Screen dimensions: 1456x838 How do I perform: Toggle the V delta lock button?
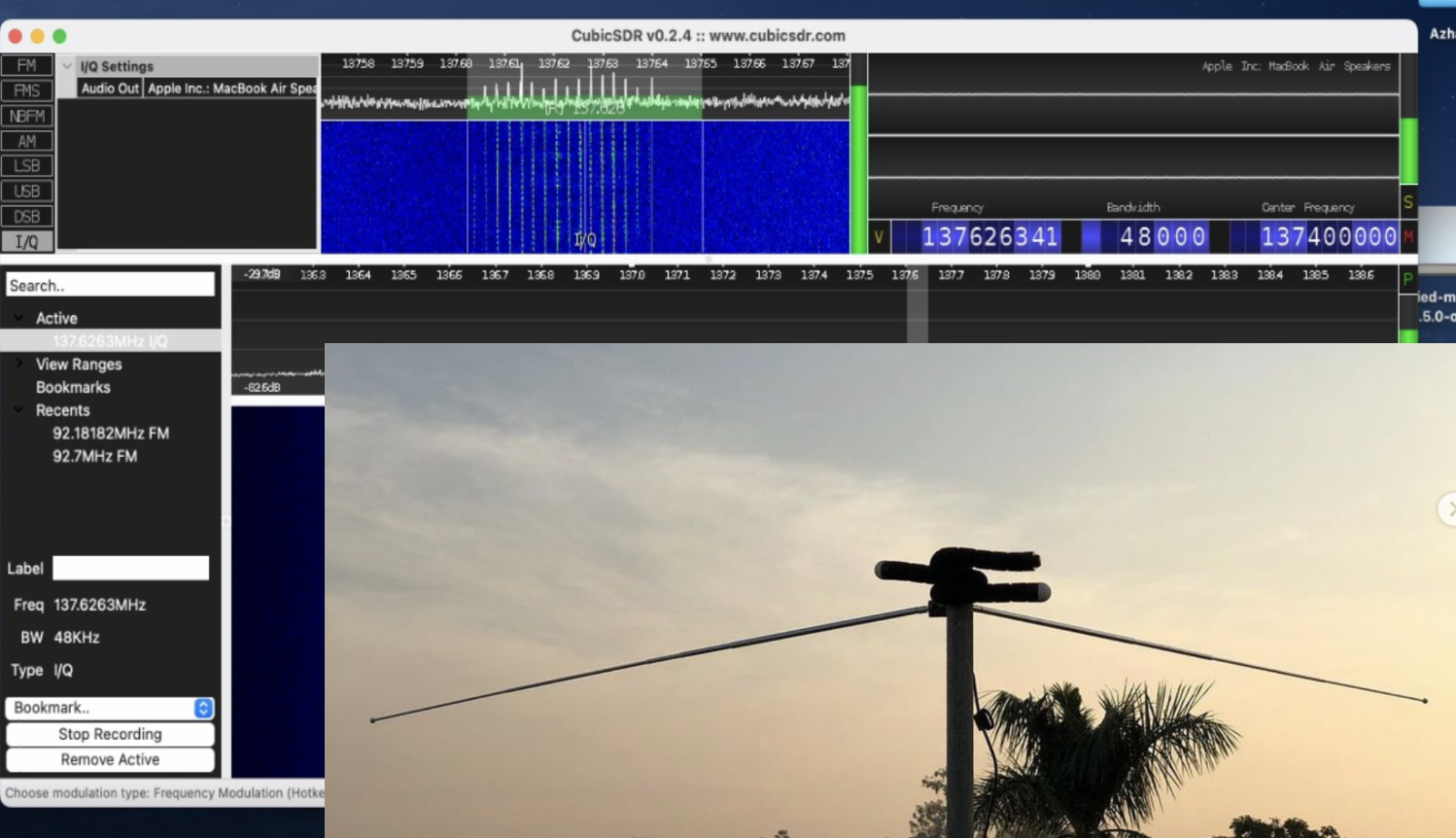pyautogui.click(x=879, y=237)
